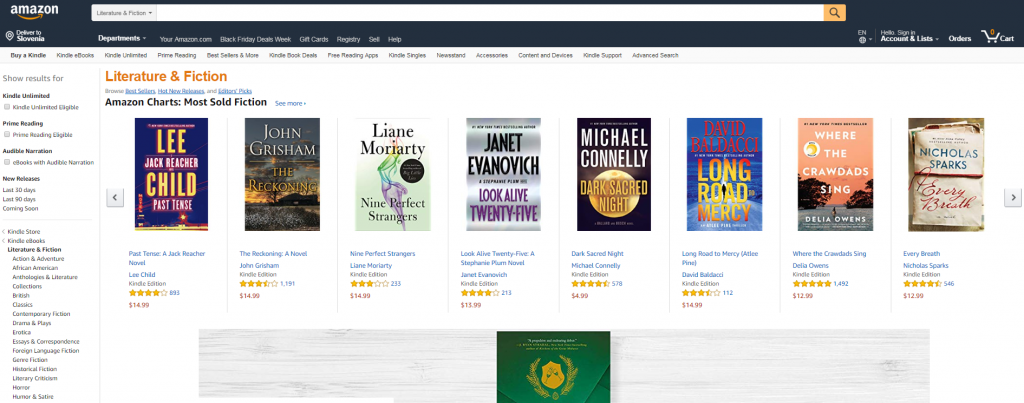
Task: Show next books in carousel
Action: (x=1012, y=197)
